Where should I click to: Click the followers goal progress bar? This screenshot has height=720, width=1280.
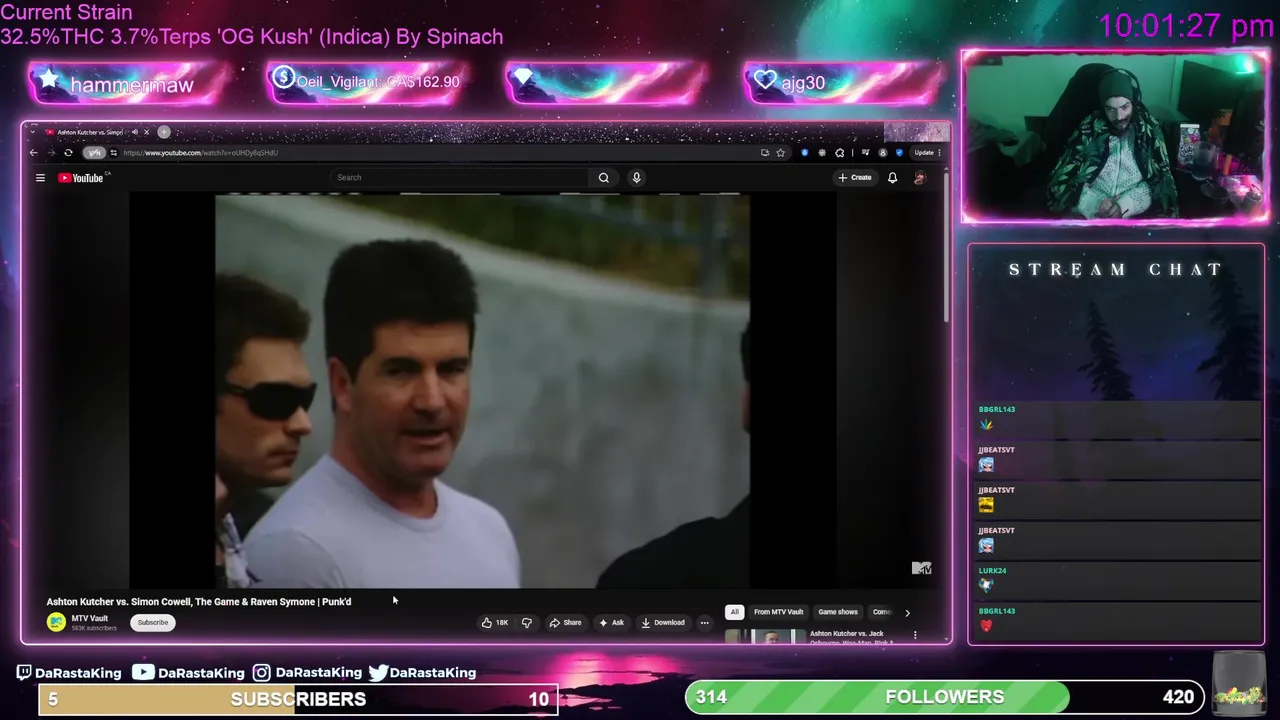(945, 697)
